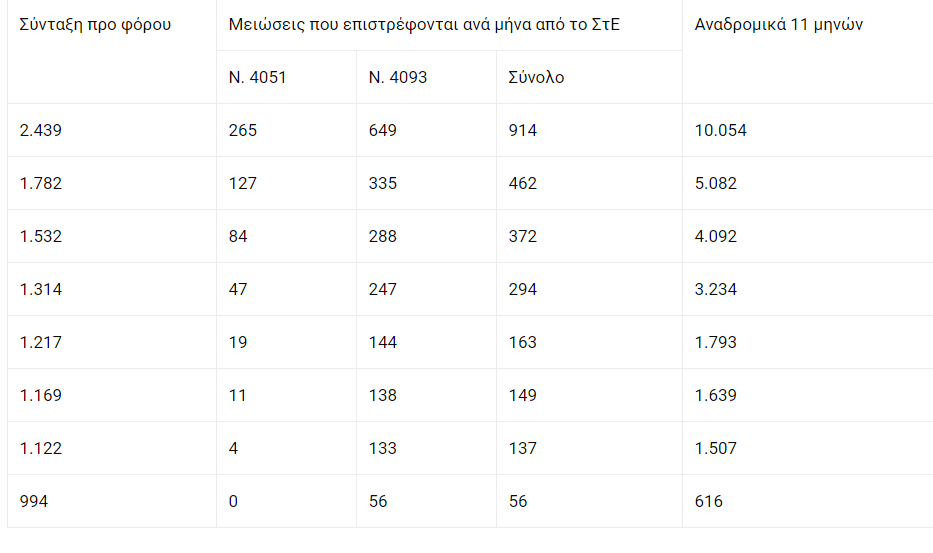Click the retroactive amount 616

(x=708, y=501)
